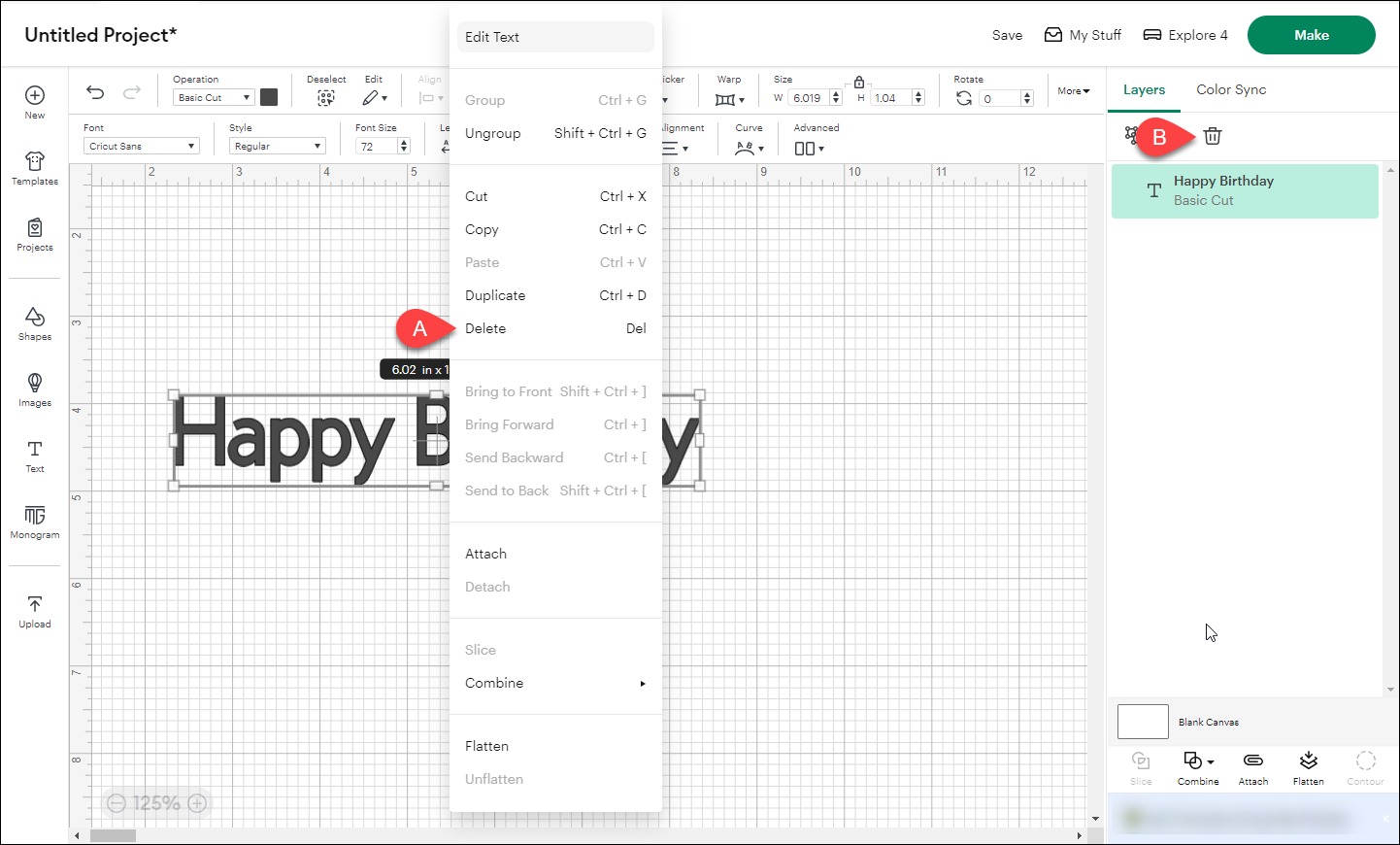
Task: Switch to the Color Sync tab
Action: [x=1230, y=89]
